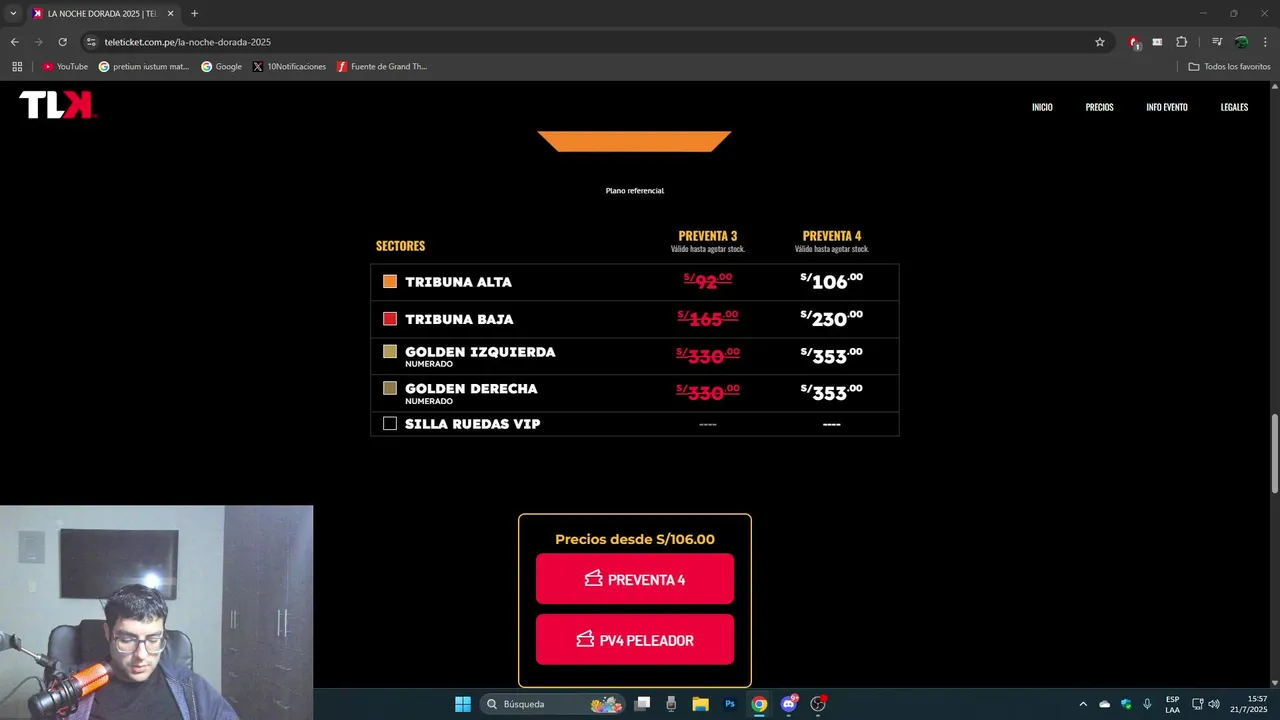Click the red Tribuna Baja color swatch

pyautogui.click(x=390, y=319)
